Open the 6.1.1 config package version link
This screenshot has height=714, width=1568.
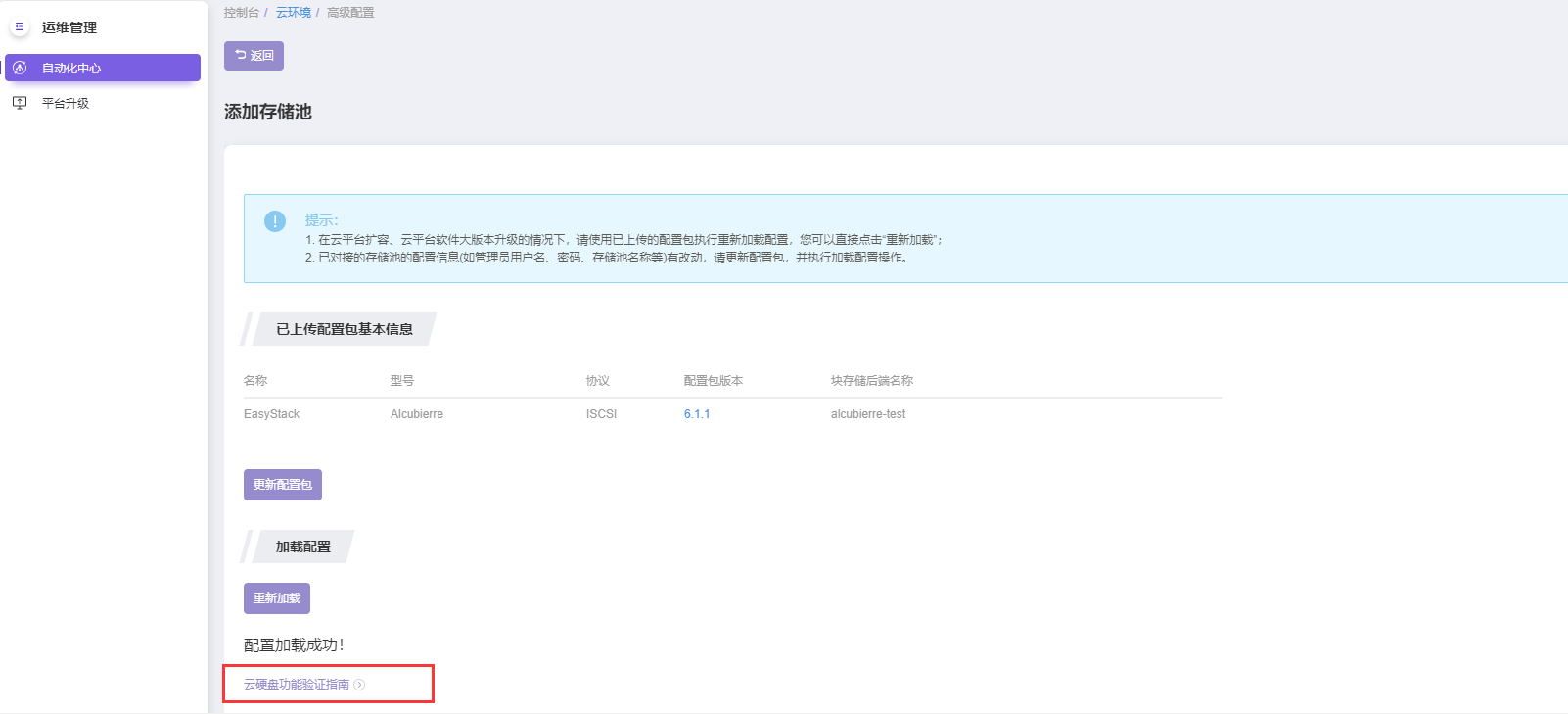coord(697,414)
